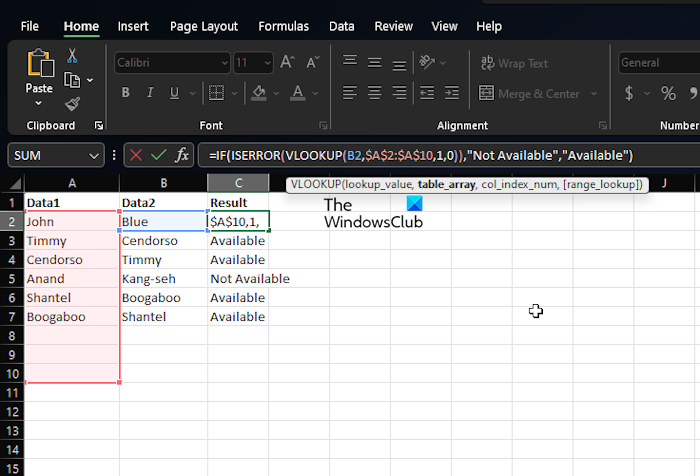This screenshot has width=700, height=476.
Task: Cancel the formula entry with X icon
Action: coord(136,155)
